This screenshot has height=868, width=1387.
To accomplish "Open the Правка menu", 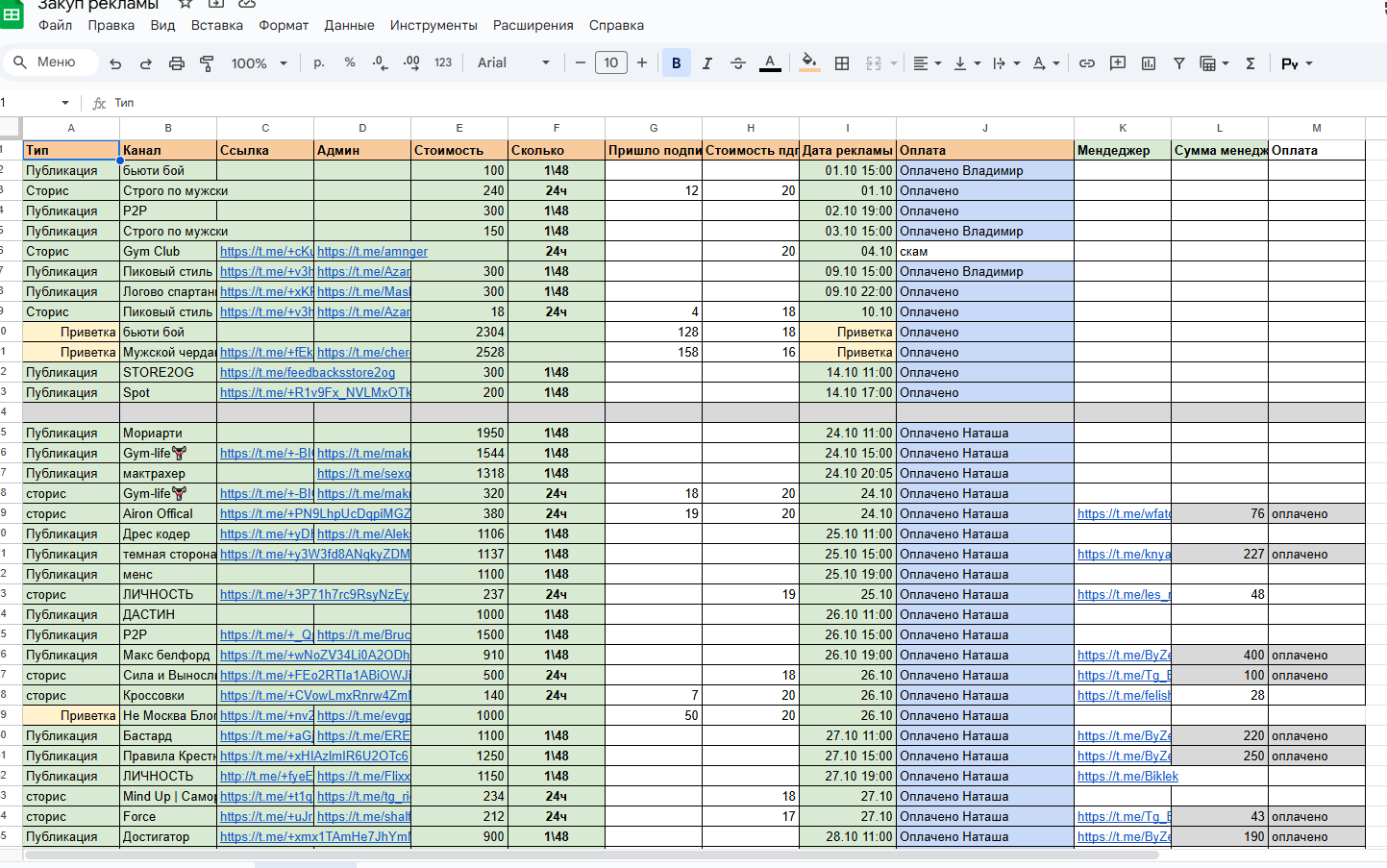I will pyautogui.click(x=111, y=25).
